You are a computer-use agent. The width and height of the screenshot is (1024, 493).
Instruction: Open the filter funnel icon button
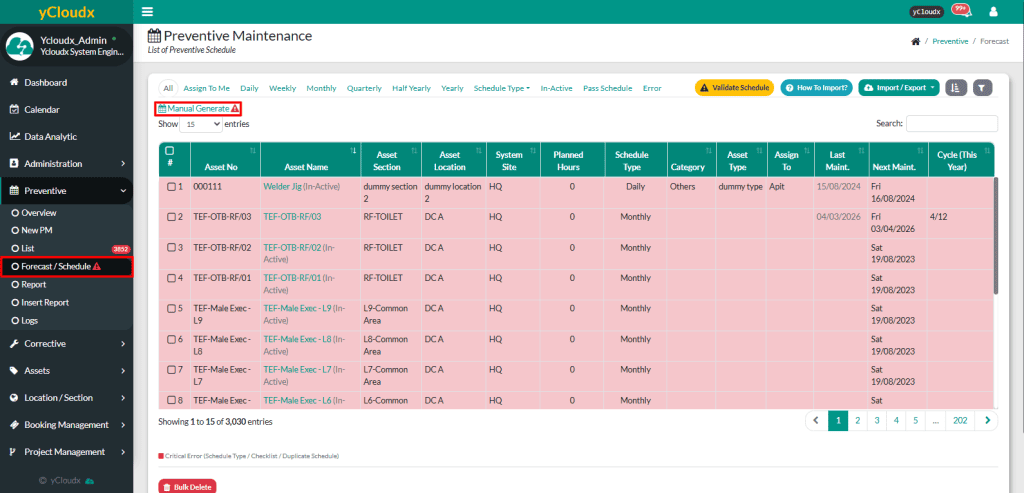[x=982, y=88]
